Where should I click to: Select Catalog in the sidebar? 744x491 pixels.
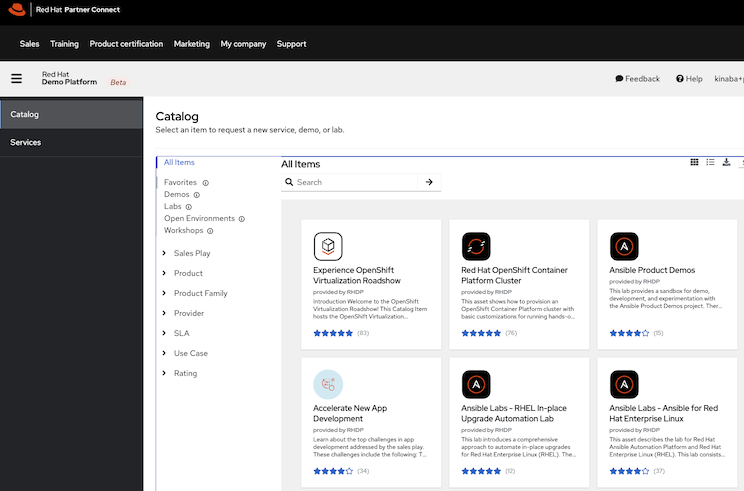coord(72,114)
